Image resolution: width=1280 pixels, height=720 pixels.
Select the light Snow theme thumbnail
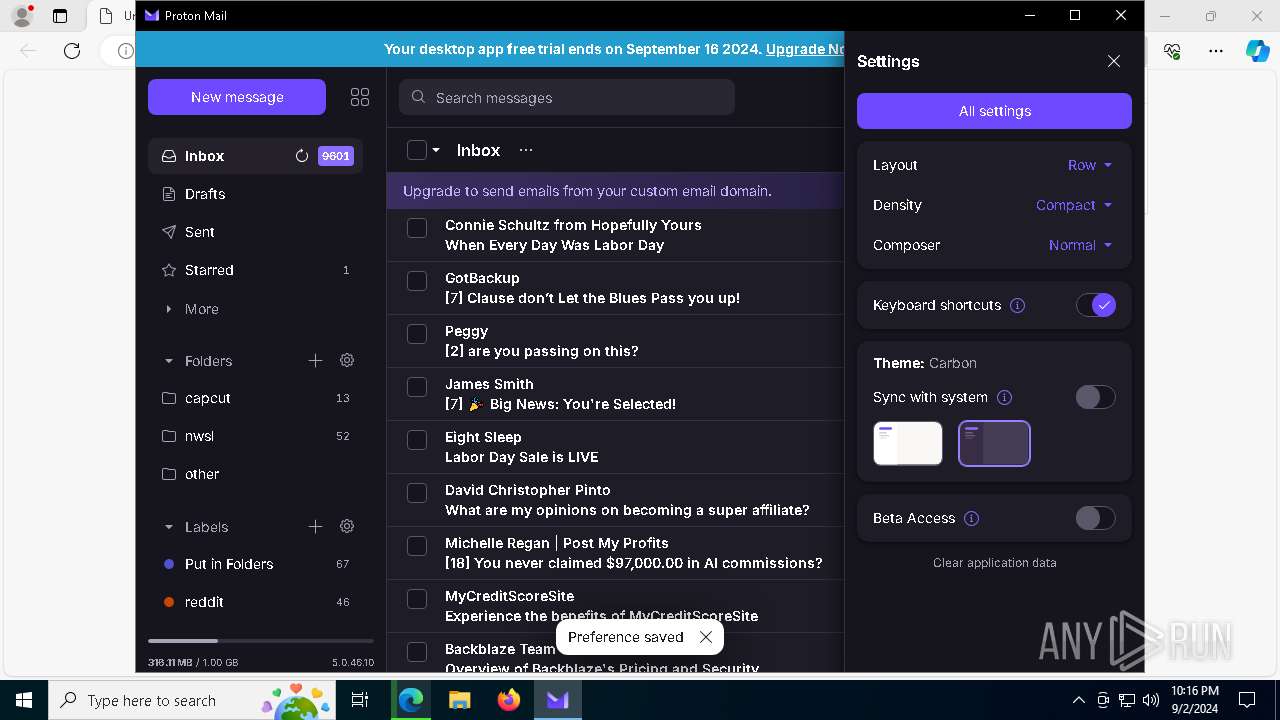[908, 443]
